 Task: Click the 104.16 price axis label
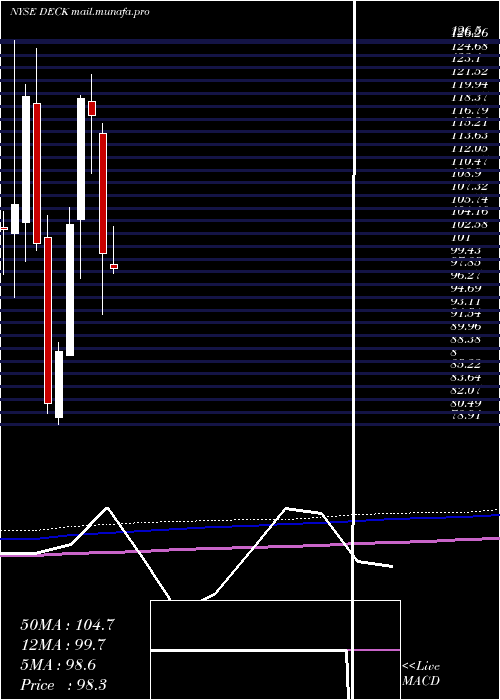[x=470, y=212]
